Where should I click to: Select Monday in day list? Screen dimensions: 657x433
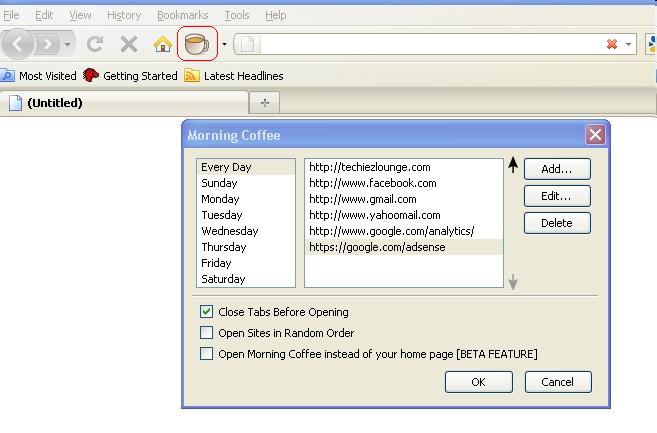[246, 199]
